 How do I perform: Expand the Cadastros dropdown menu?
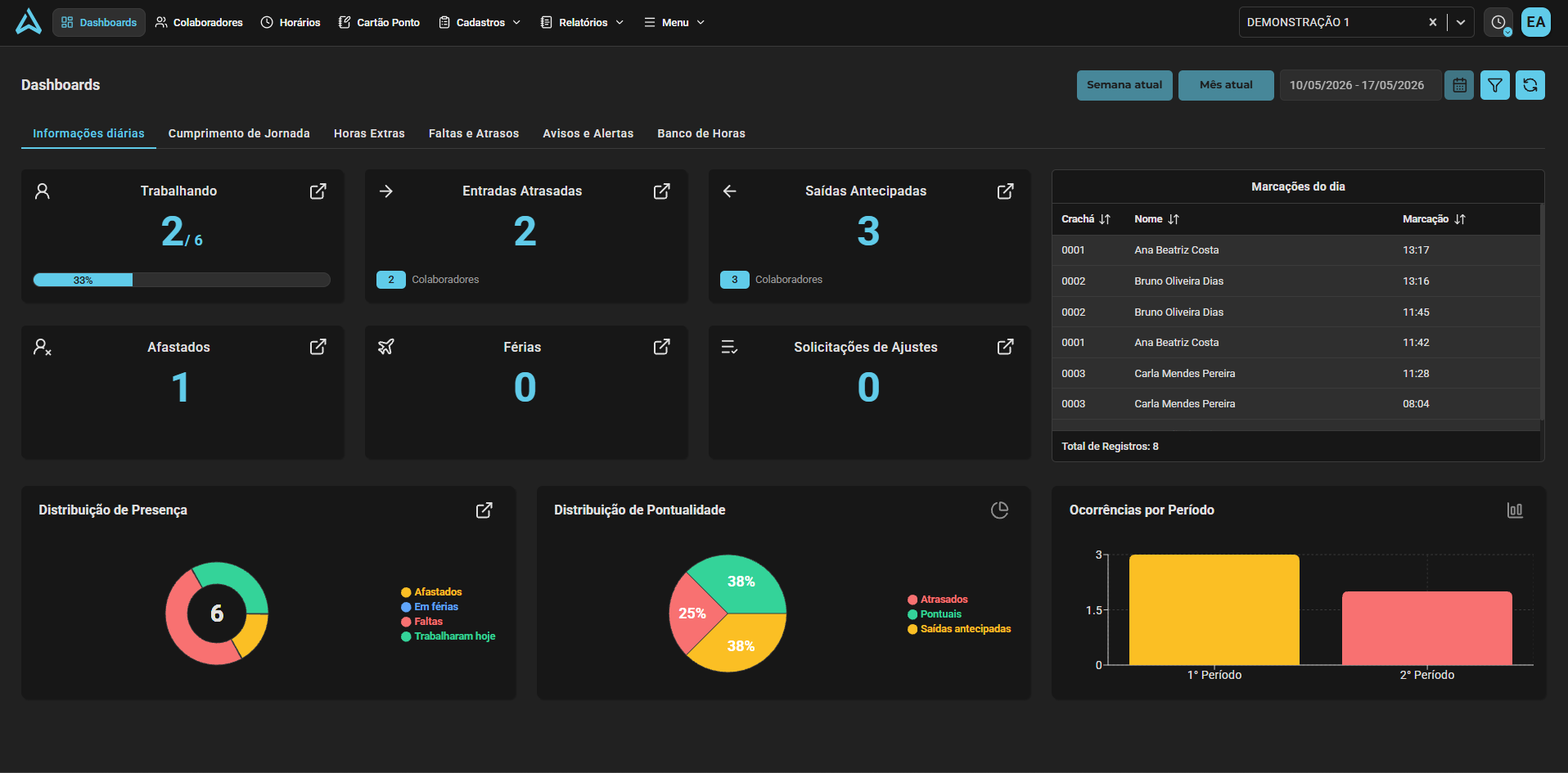click(x=480, y=22)
